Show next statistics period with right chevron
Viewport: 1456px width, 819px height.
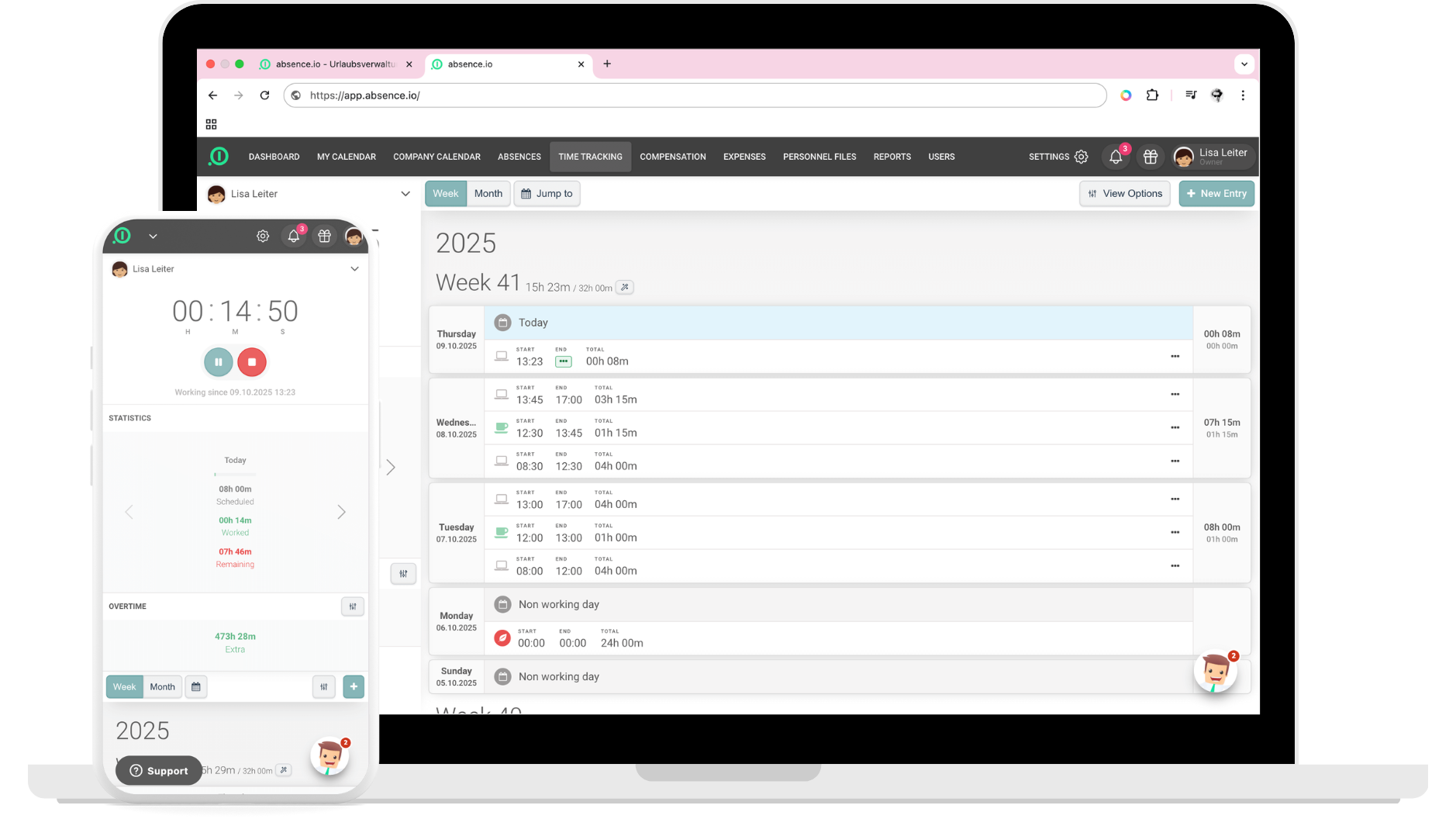click(x=341, y=512)
